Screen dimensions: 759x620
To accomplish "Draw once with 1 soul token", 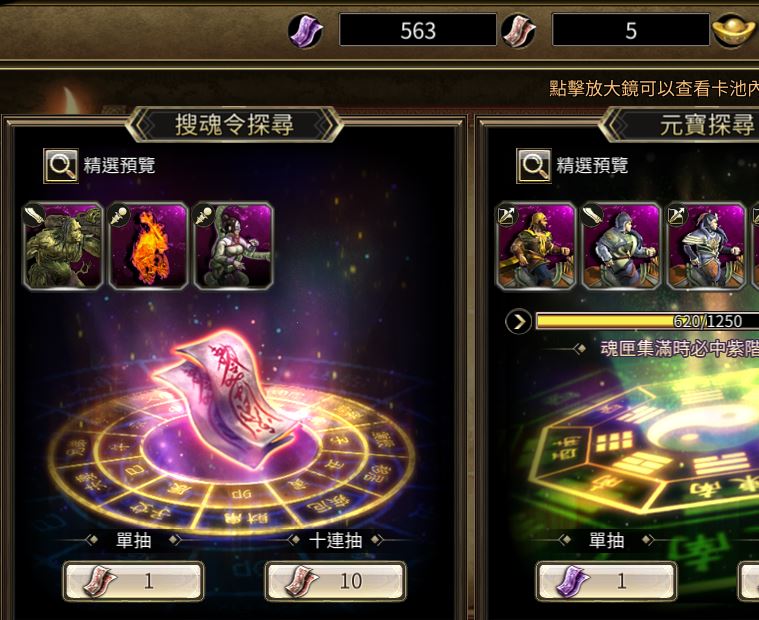I will pyautogui.click(x=134, y=581).
